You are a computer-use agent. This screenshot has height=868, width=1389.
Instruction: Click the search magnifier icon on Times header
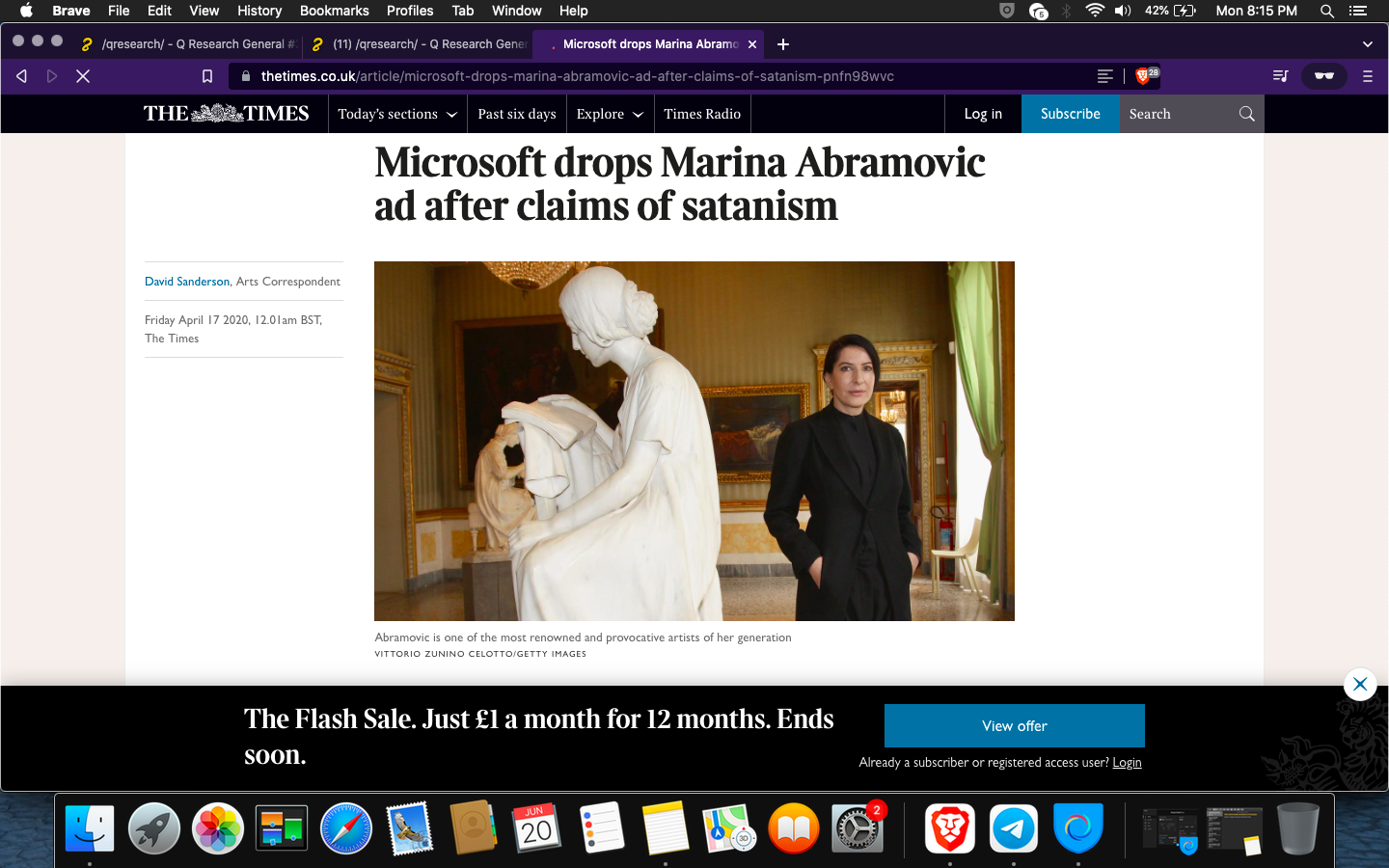click(x=1247, y=114)
